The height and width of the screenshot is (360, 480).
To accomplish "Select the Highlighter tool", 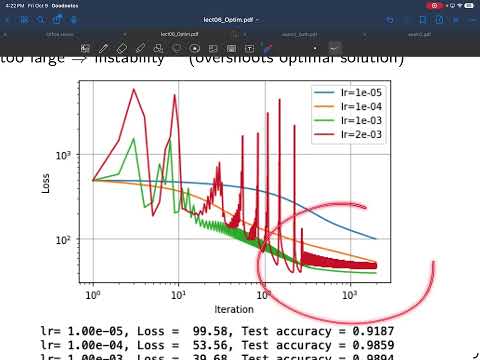I will click(140, 49).
